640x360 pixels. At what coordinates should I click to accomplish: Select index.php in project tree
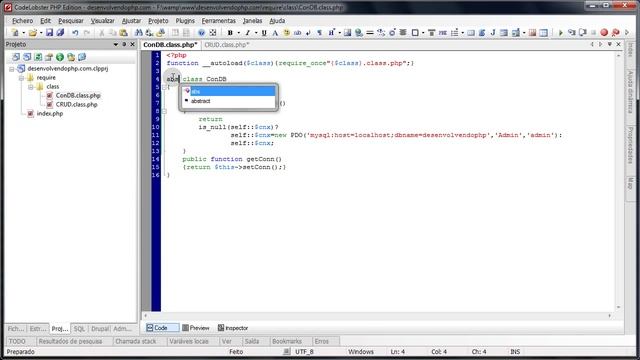50,113
